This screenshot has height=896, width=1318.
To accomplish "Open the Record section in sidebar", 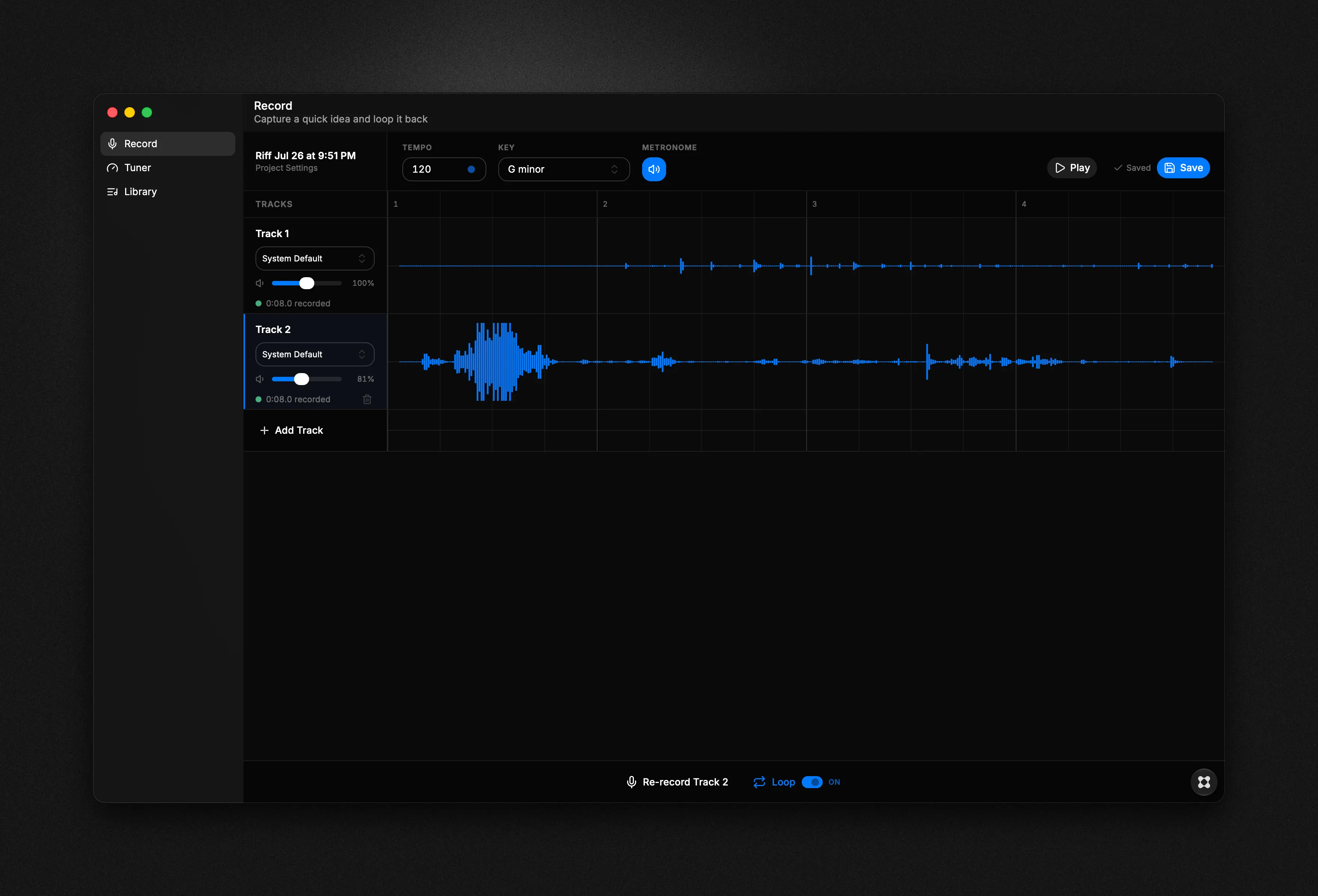I will coord(167,143).
